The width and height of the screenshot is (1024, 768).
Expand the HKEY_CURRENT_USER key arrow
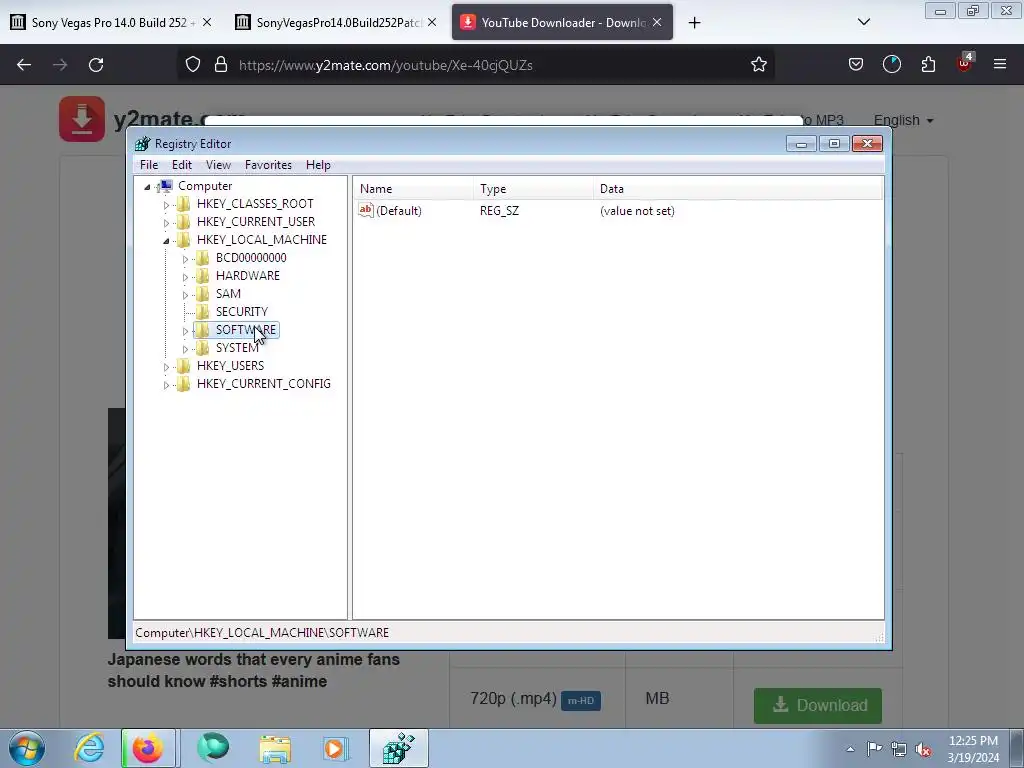click(x=166, y=223)
